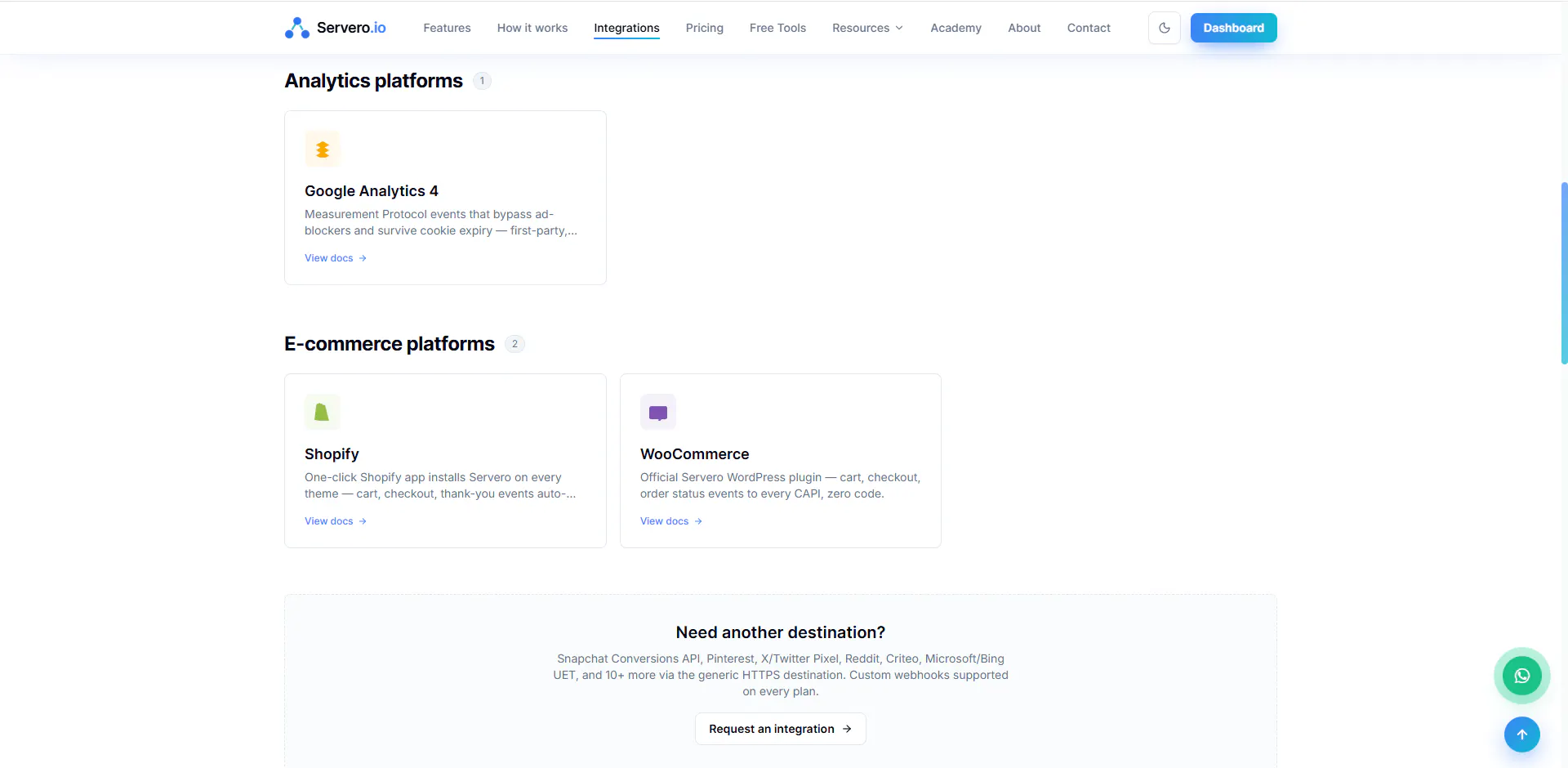This screenshot has height=768, width=1568.
Task: Click the Snapchat Conversions API paragraph
Action: pyautogui.click(x=781, y=675)
